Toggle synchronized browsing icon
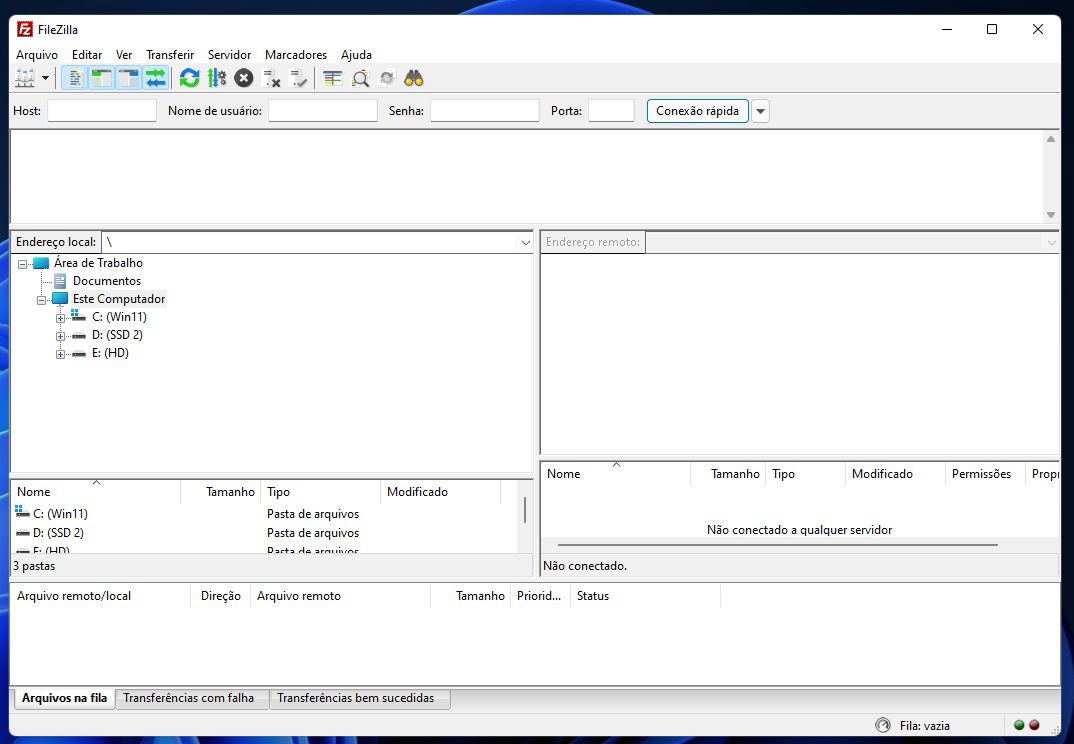 click(x=387, y=78)
